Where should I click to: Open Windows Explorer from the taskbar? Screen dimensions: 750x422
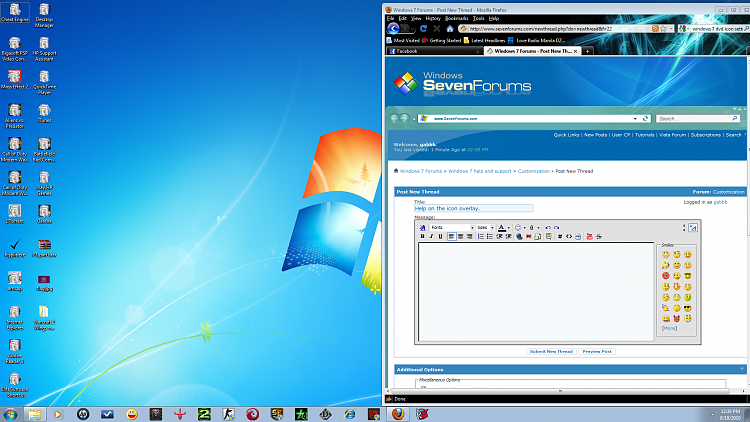(34, 414)
